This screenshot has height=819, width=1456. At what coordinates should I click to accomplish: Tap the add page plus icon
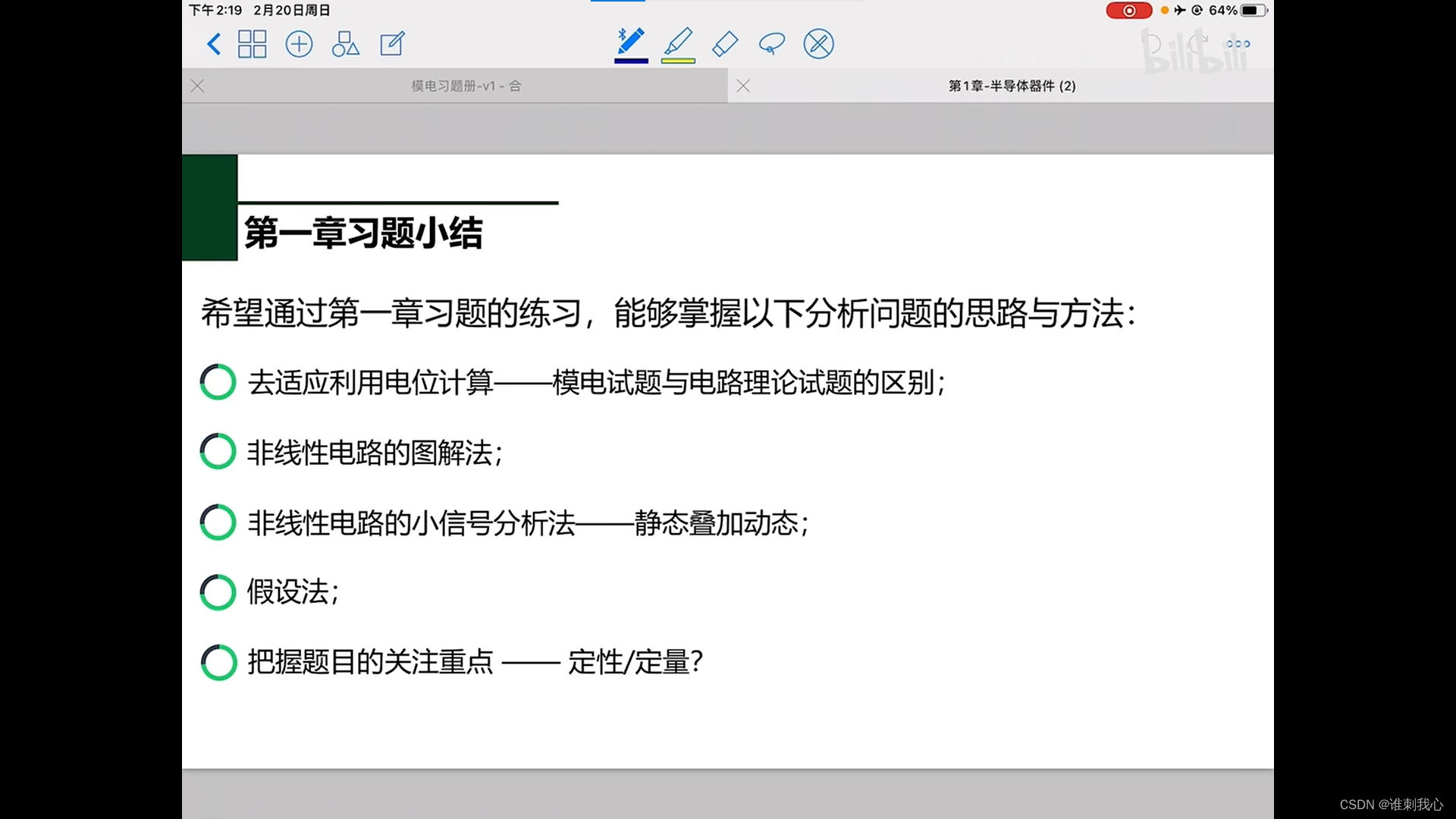tap(299, 44)
